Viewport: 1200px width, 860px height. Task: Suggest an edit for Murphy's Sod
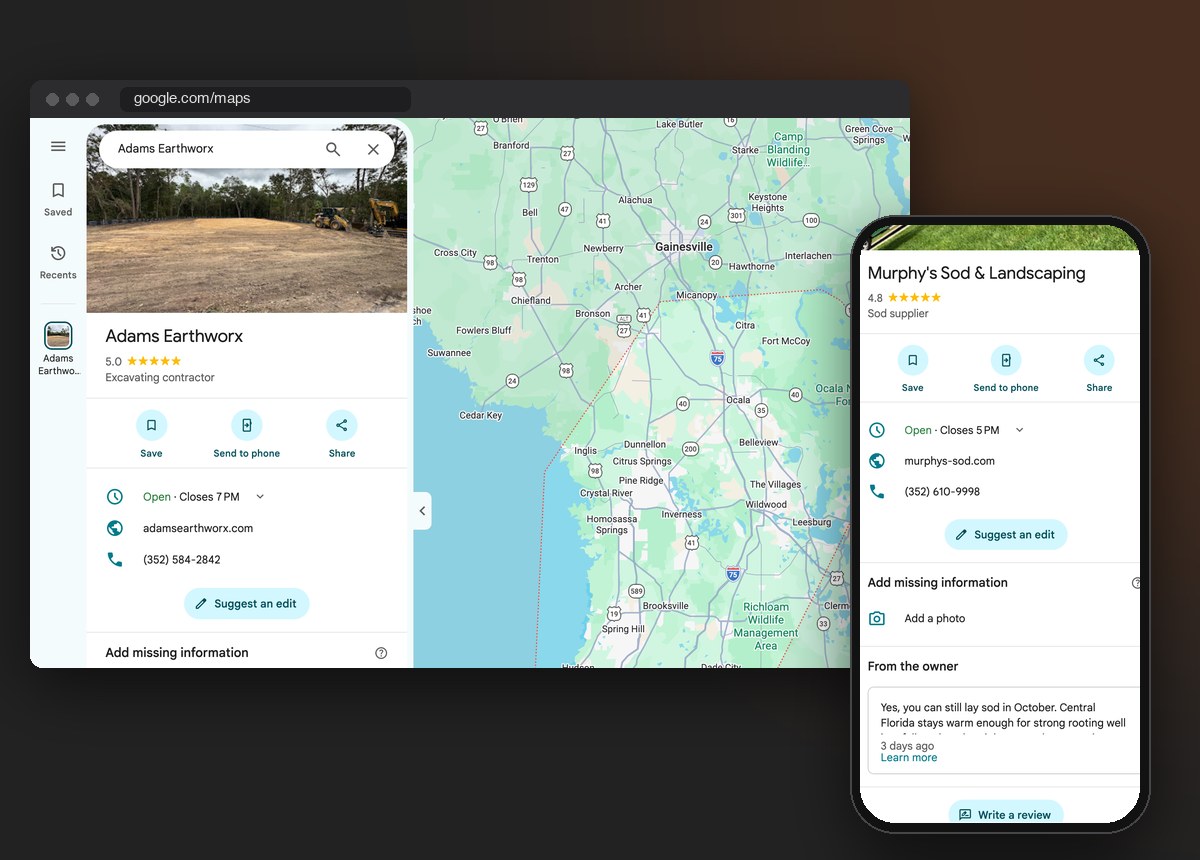[1006, 535]
